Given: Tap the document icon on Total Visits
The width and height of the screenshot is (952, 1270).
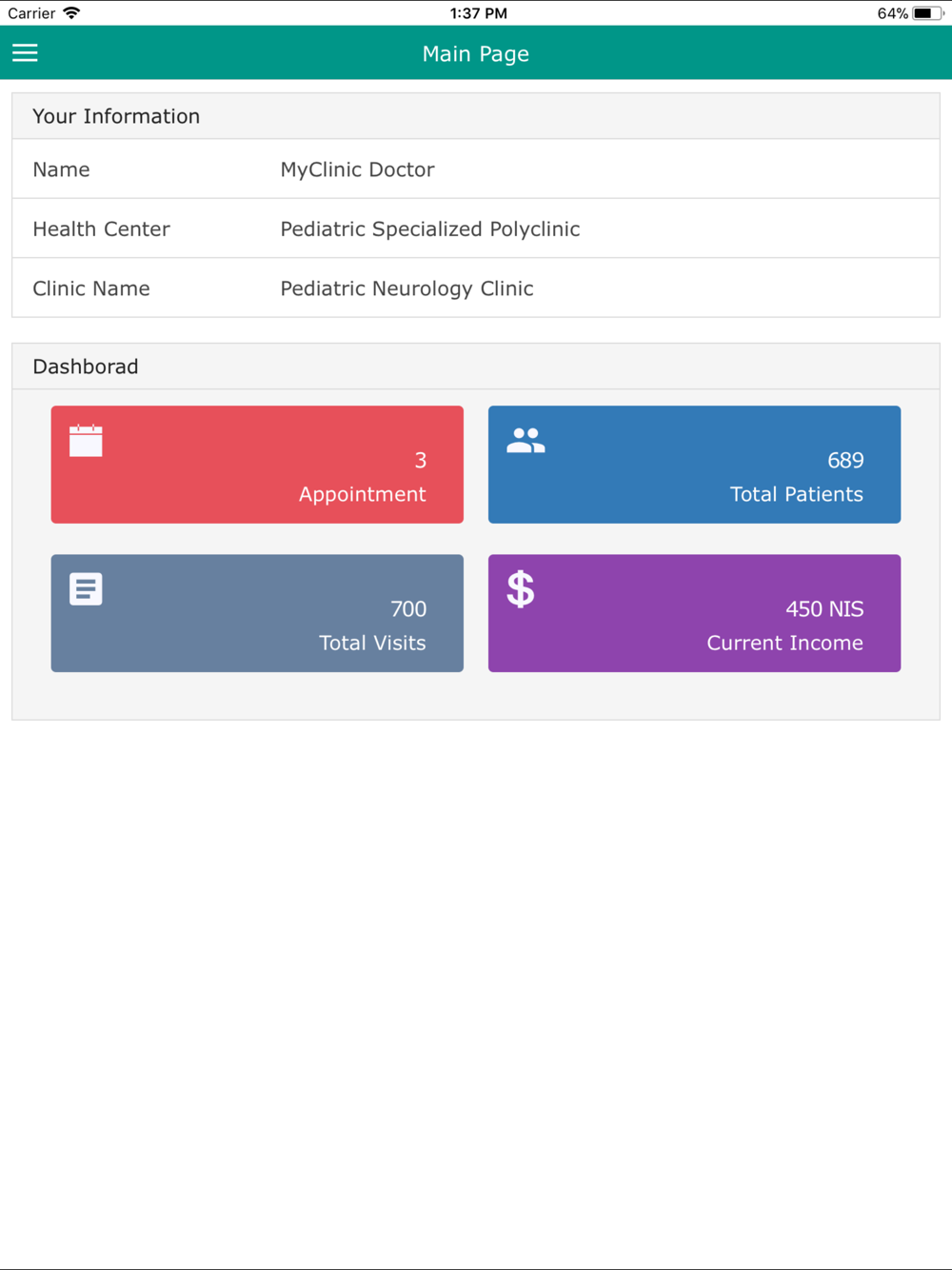Looking at the screenshot, I should coord(86,589).
